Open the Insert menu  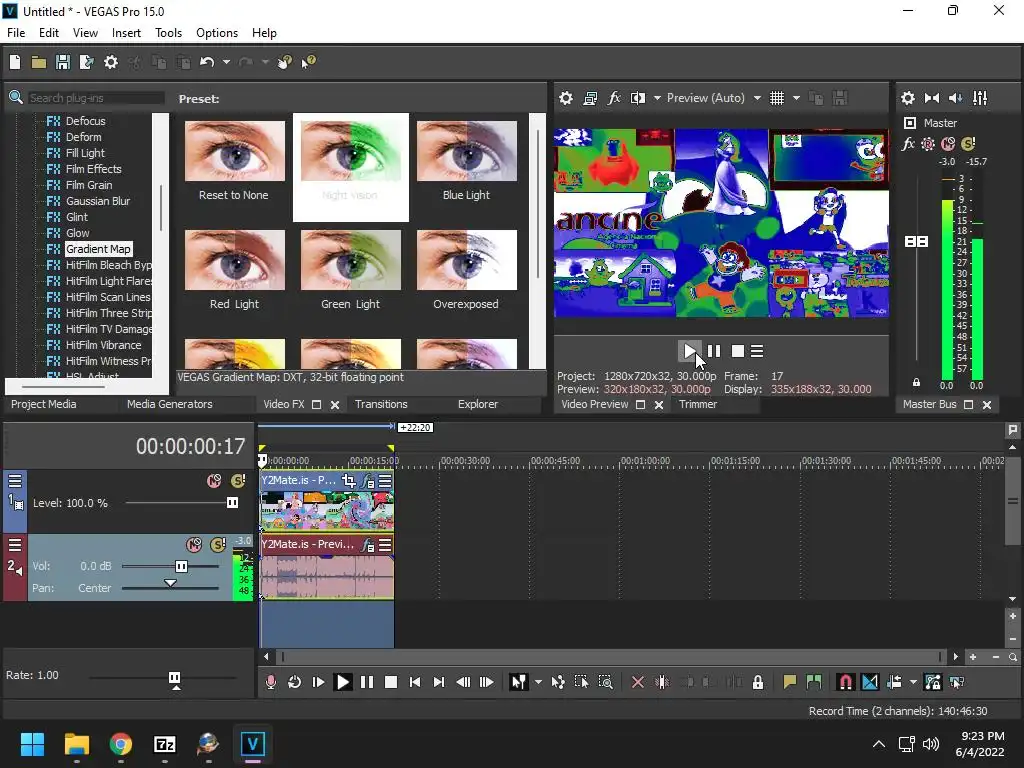(126, 33)
